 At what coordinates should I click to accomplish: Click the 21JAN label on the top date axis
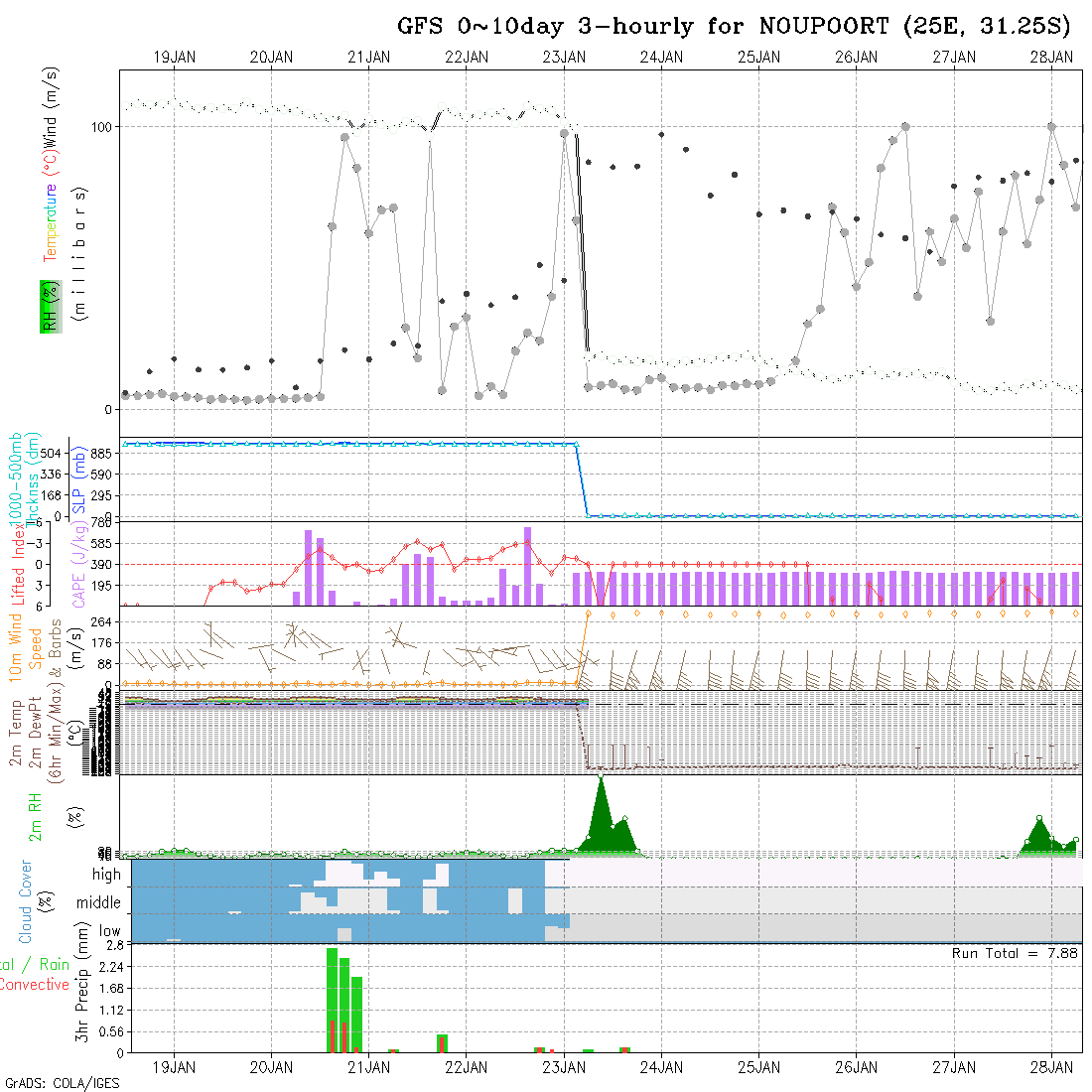tap(369, 58)
